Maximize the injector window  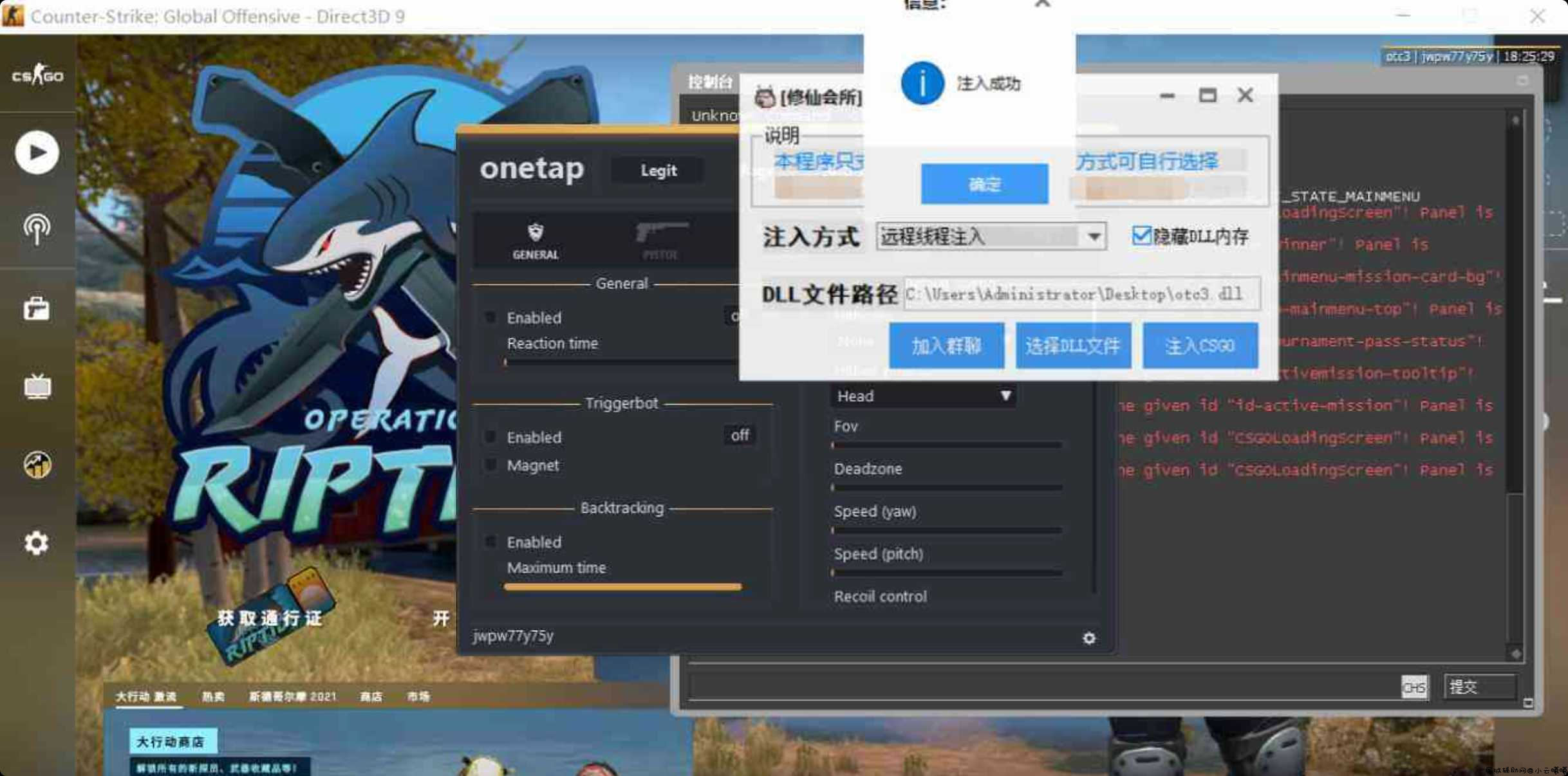[1207, 95]
